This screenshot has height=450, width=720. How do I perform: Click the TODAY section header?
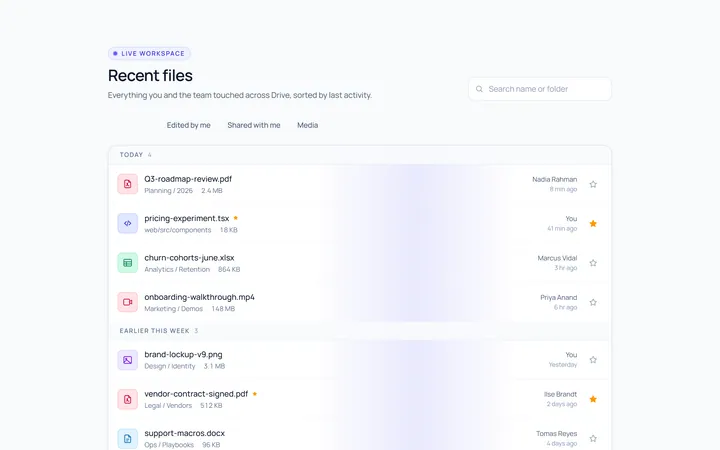click(360, 155)
